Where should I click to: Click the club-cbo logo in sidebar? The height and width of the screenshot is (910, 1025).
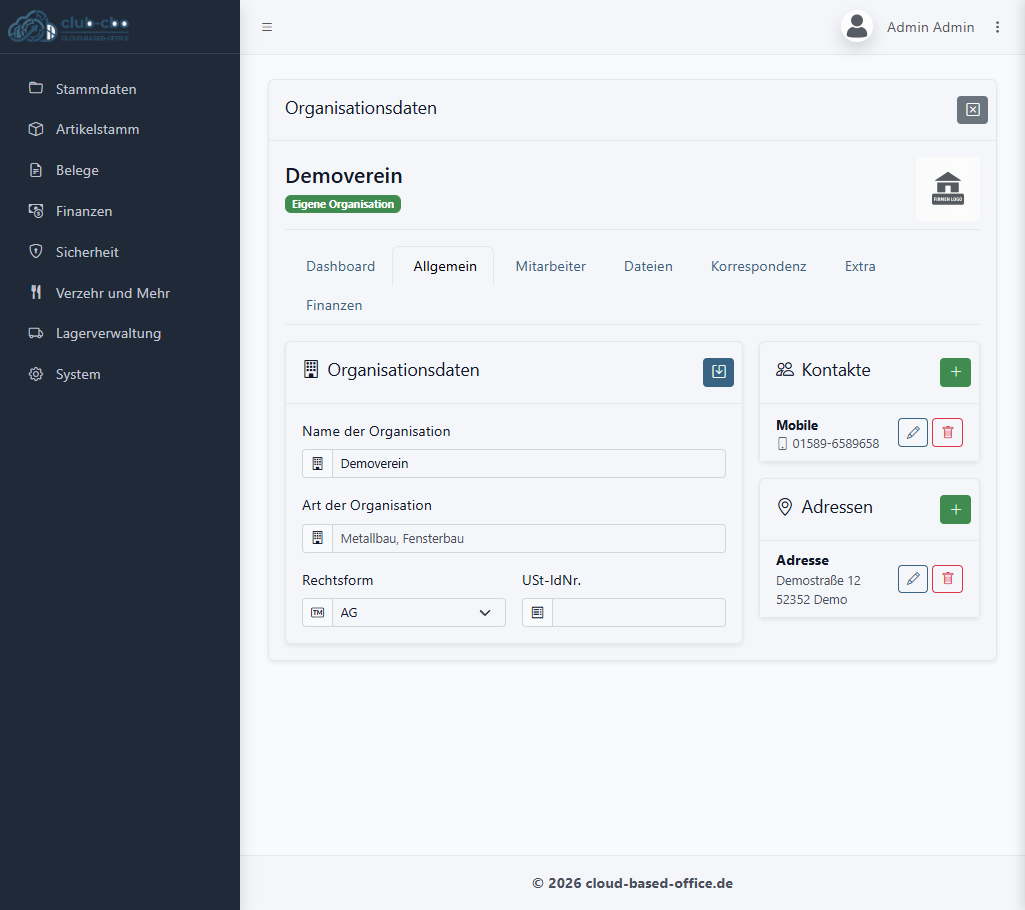click(69, 26)
